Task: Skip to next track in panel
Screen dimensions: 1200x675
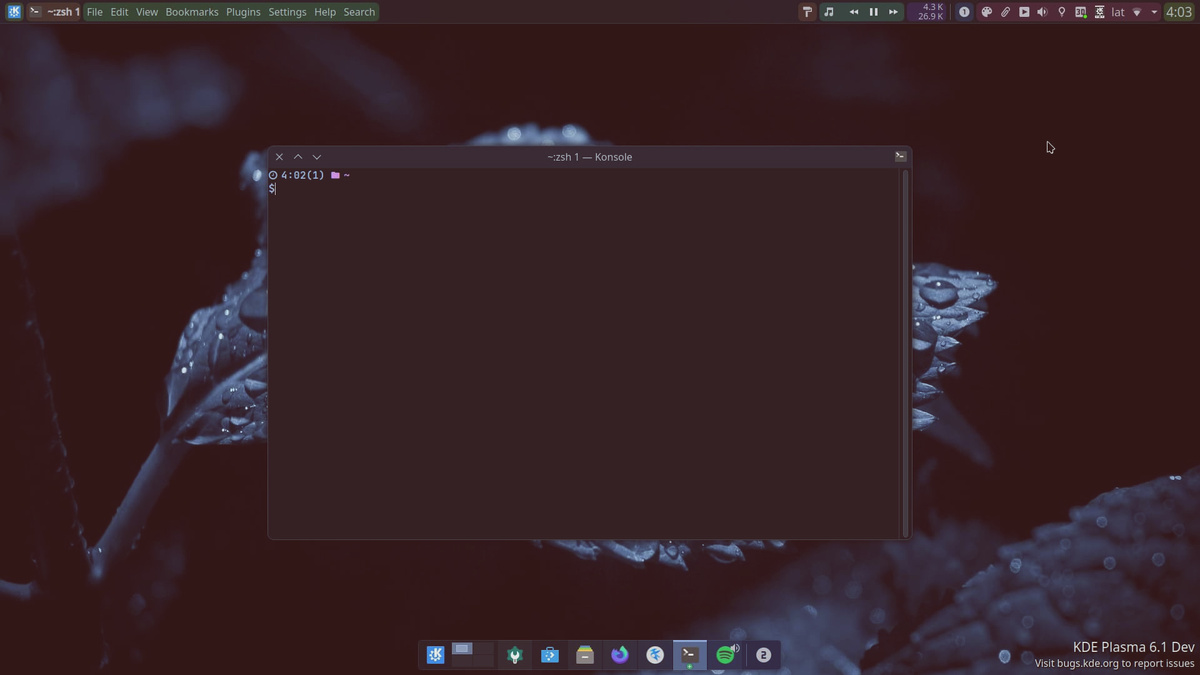Action: (893, 12)
